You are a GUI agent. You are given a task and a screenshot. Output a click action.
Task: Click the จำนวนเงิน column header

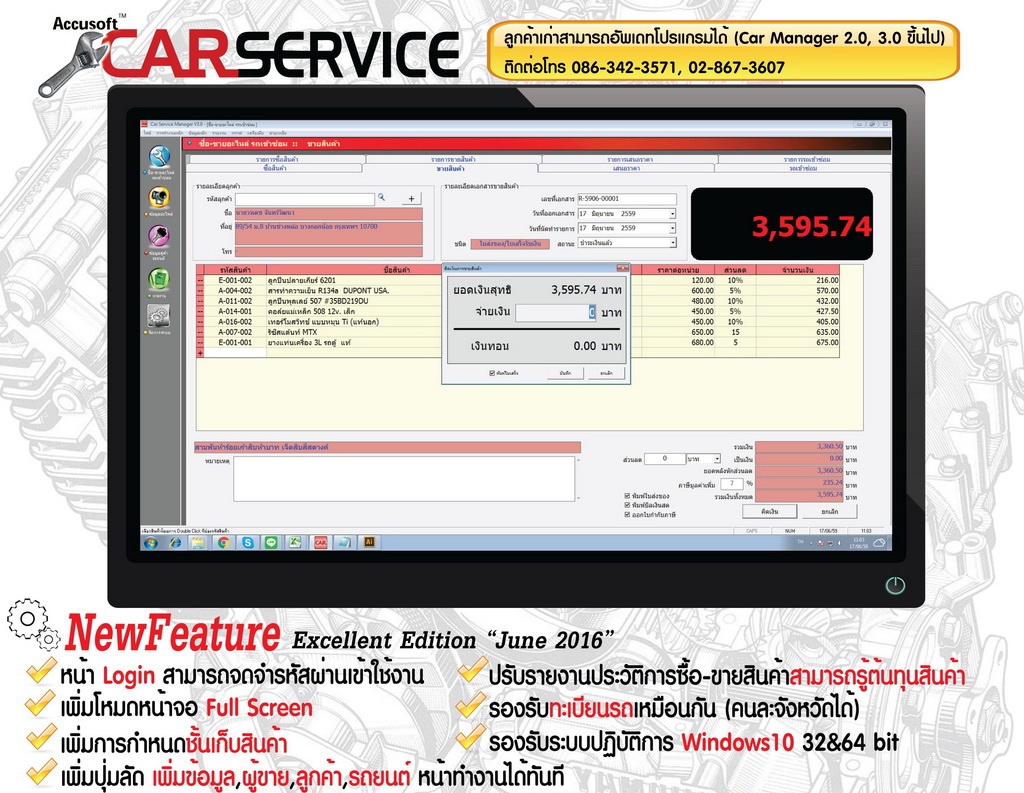click(798, 270)
